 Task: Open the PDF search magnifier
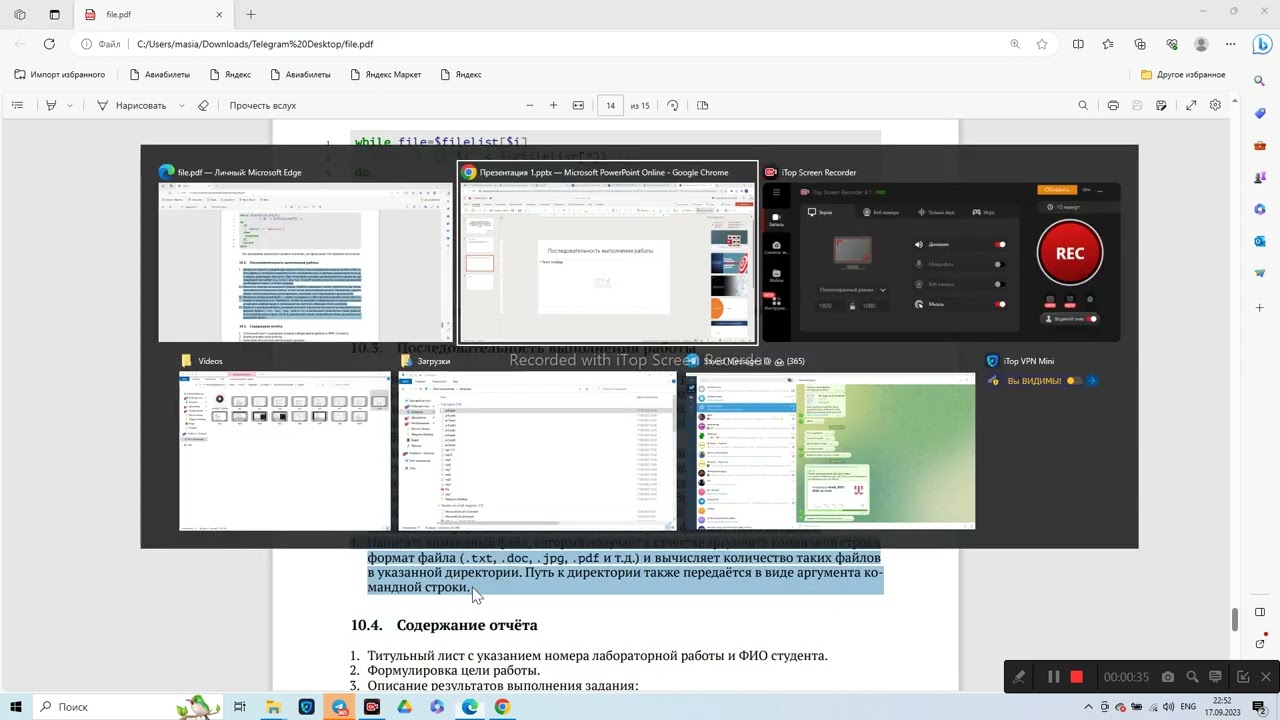coord(1082,105)
